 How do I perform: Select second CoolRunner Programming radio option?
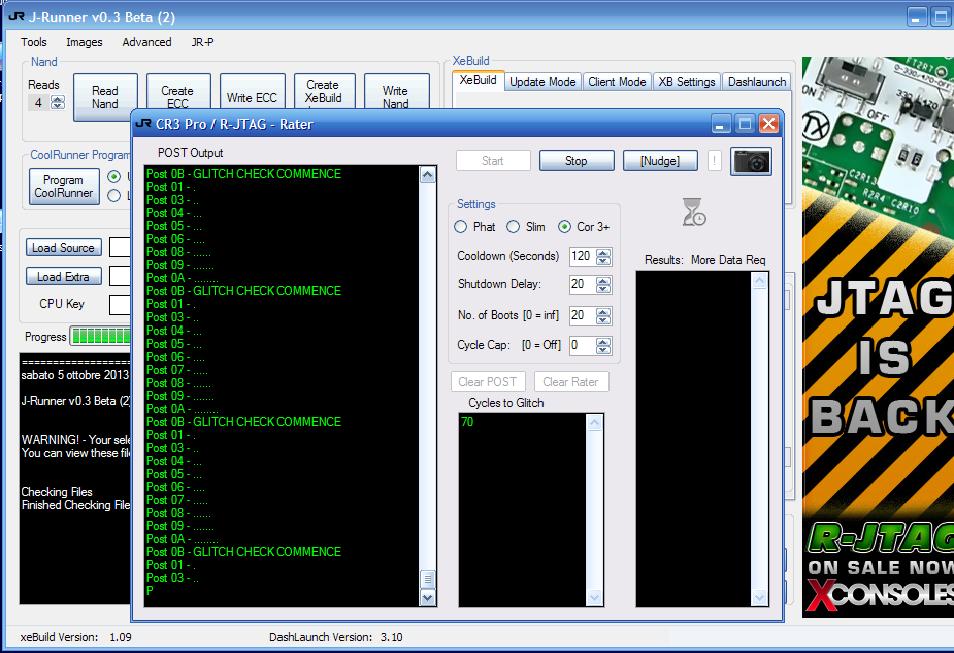tap(114, 195)
